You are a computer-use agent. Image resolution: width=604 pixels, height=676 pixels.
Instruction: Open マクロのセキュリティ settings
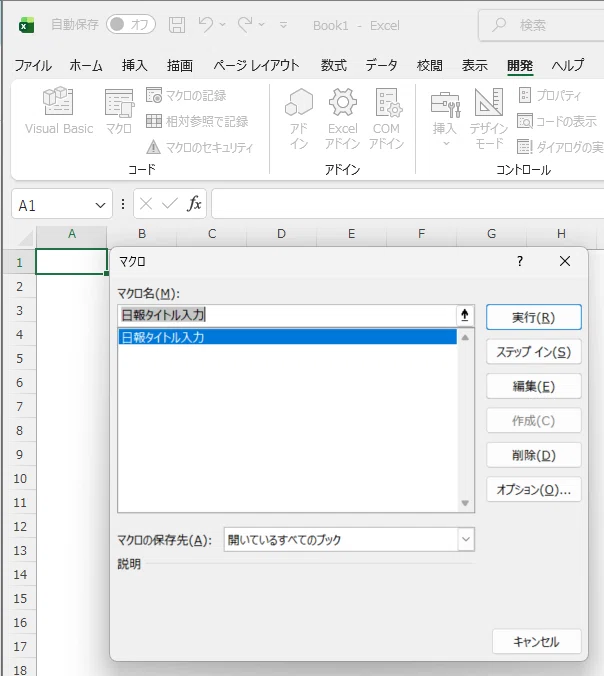tap(199, 147)
